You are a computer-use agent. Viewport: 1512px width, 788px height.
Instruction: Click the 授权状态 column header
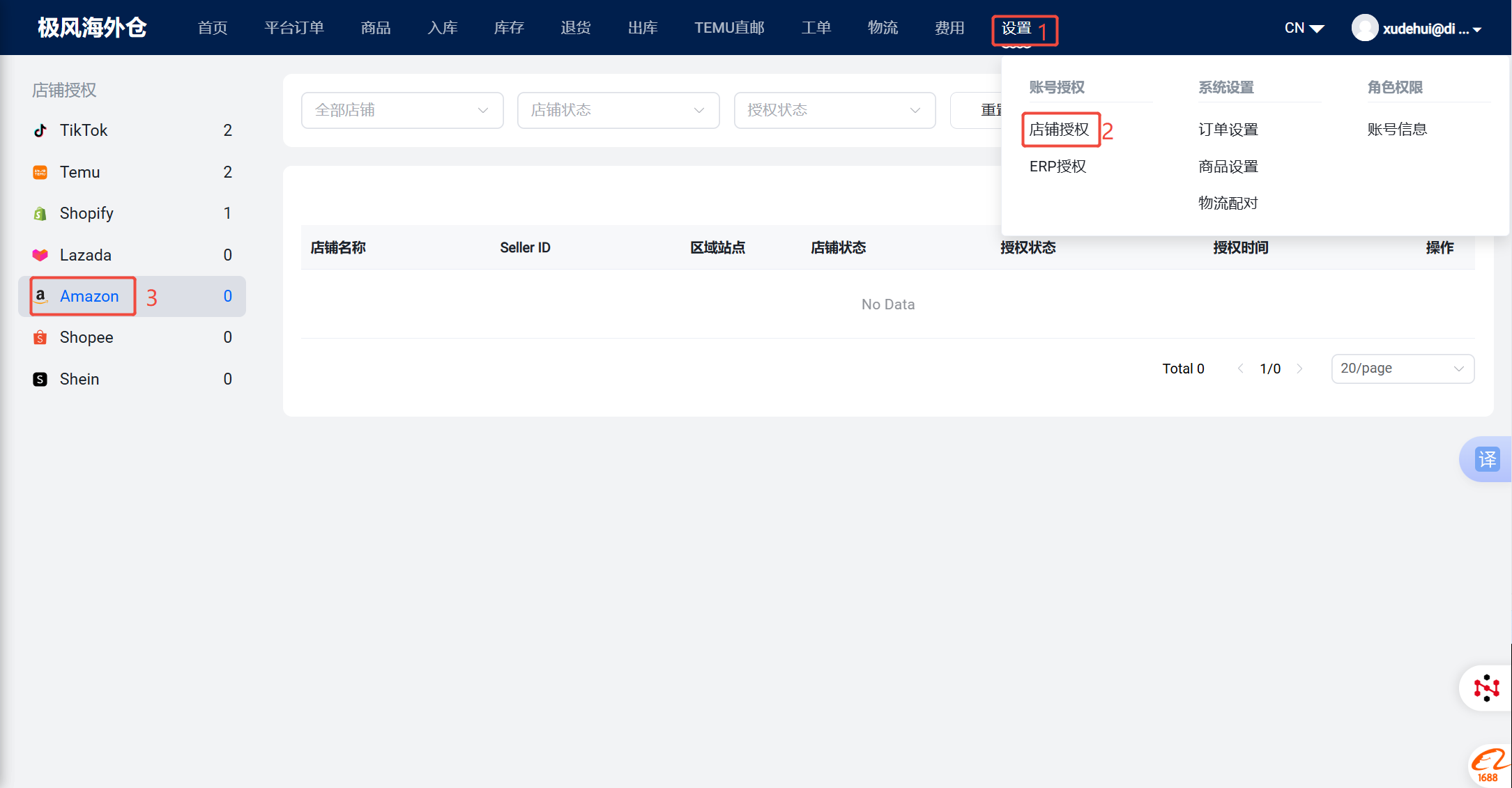point(1028,247)
